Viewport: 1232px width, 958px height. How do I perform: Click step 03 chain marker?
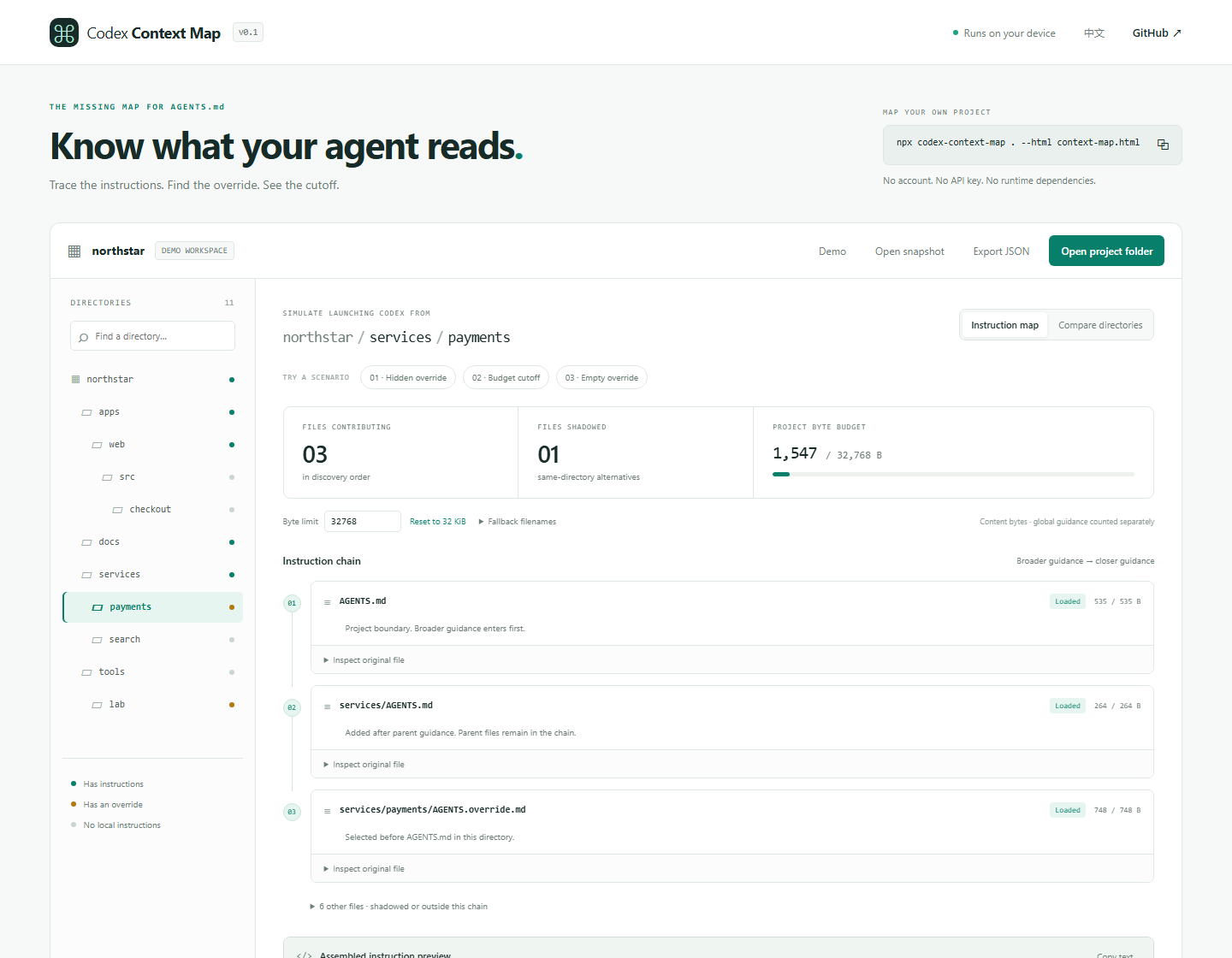pos(292,812)
